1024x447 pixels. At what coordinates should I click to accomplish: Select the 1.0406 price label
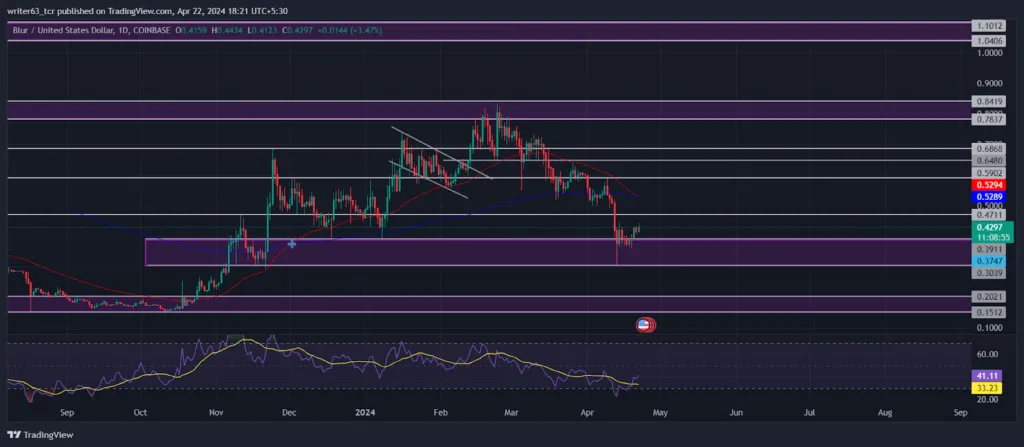tap(987, 41)
